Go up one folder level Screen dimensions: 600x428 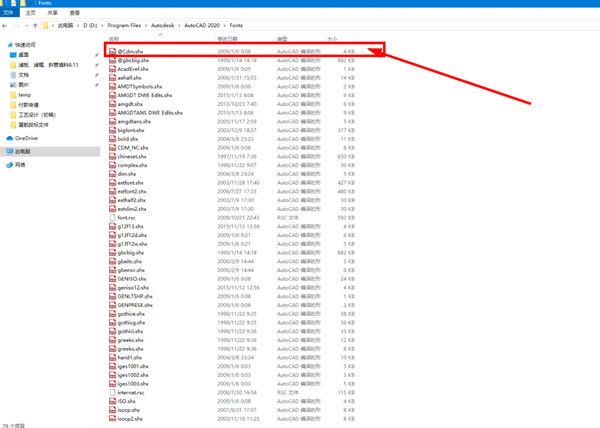(35, 26)
